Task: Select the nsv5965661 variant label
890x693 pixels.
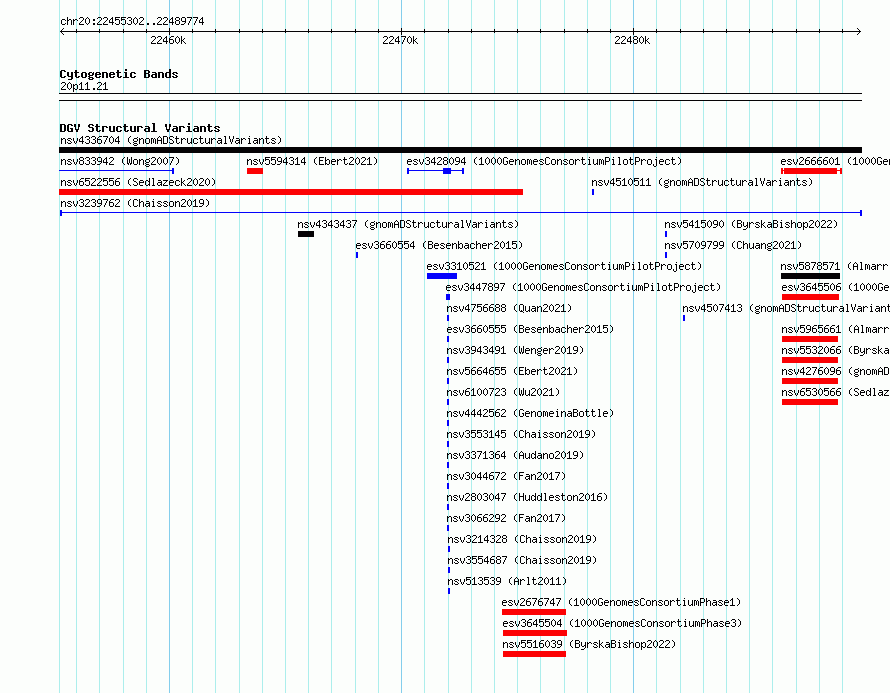Action: pyautogui.click(x=836, y=329)
